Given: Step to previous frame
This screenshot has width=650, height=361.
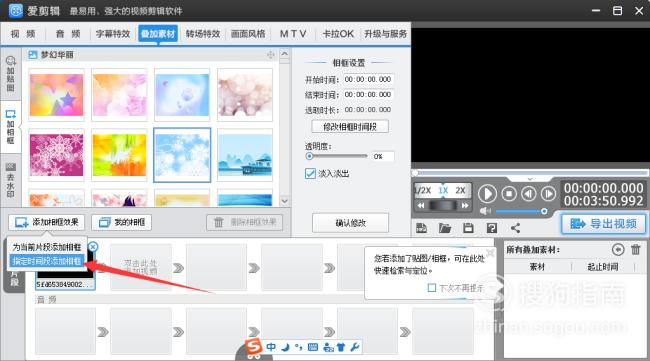Looking at the screenshot, I should 529,194.
